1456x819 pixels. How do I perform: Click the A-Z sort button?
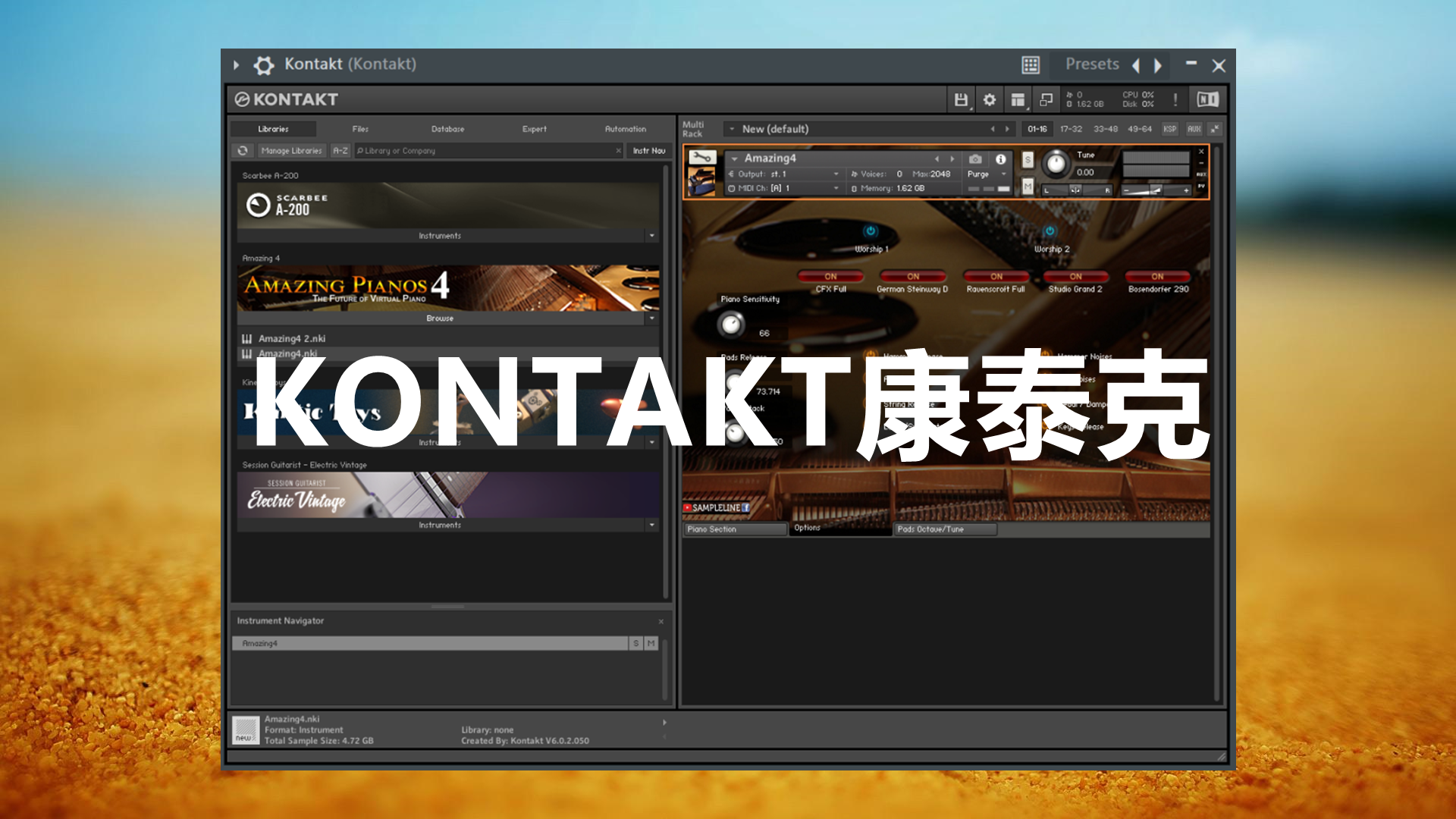point(340,151)
